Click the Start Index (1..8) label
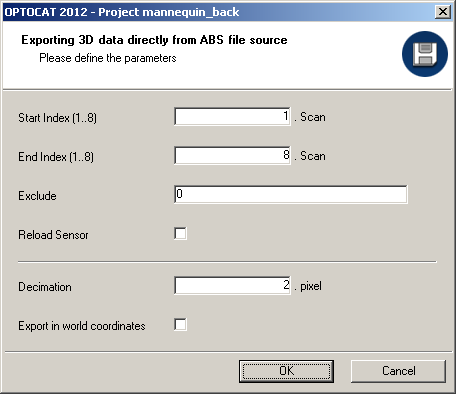The image size is (456, 394). (57, 118)
